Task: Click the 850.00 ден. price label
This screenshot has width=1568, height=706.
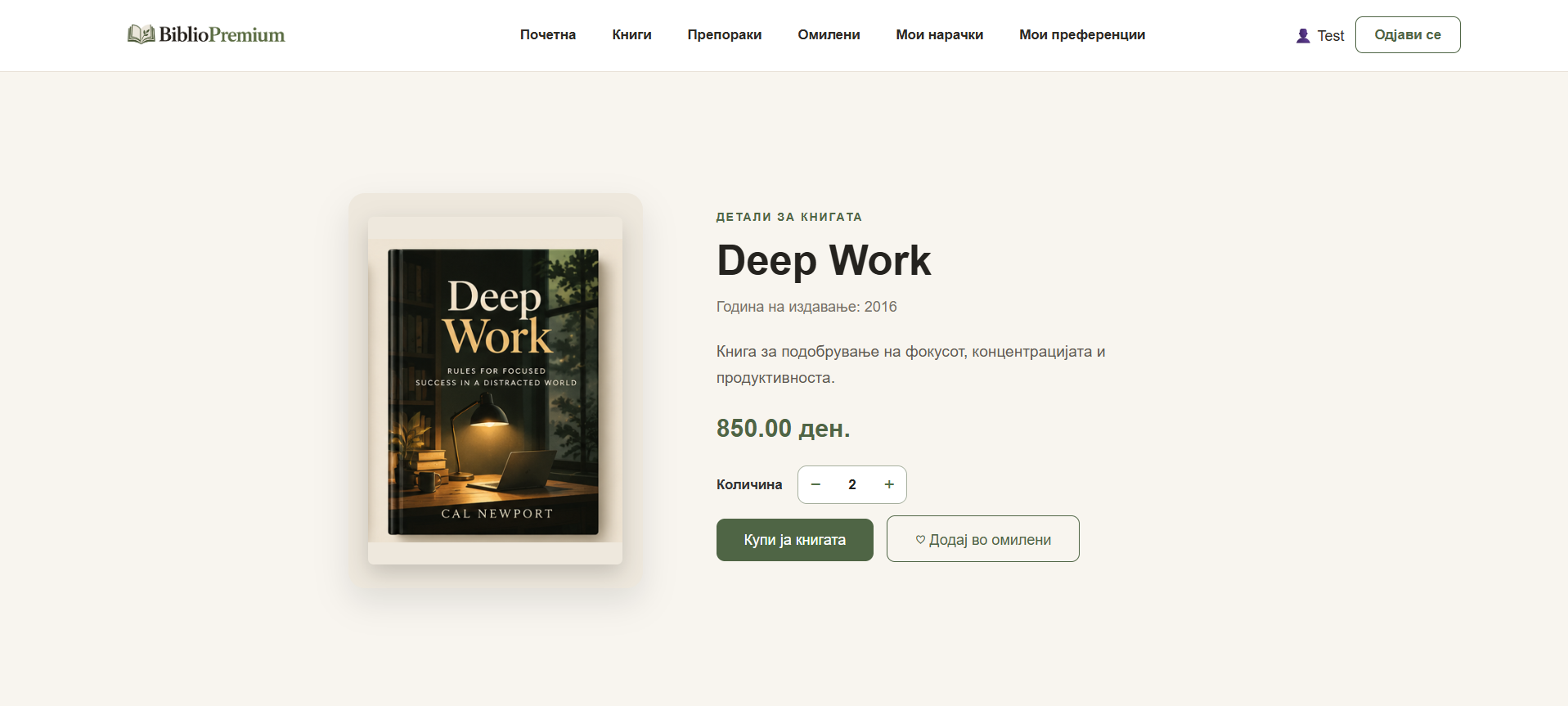Action: (x=784, y=428)
